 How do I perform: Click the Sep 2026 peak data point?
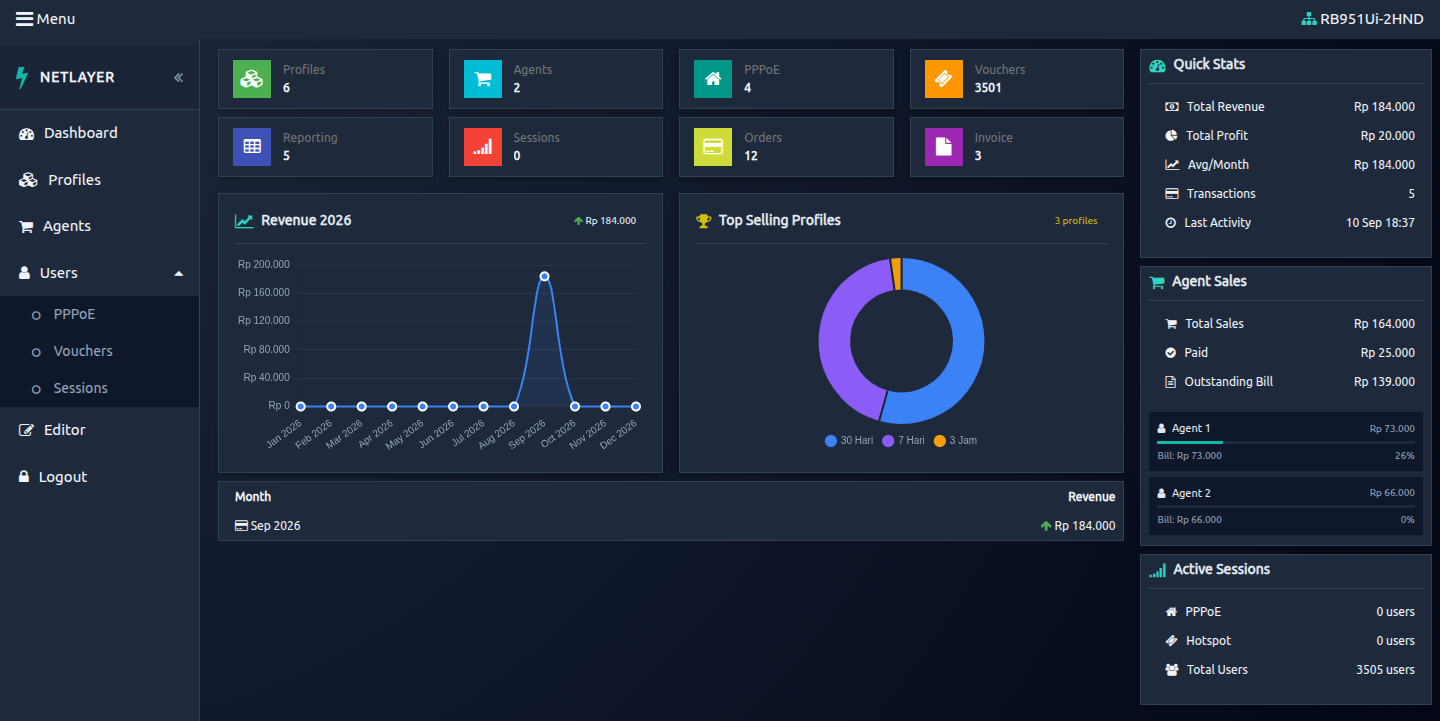click(x=544, y=276)
